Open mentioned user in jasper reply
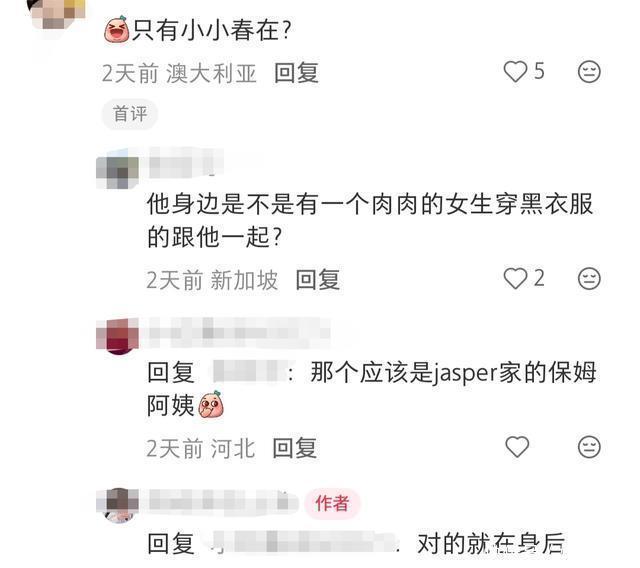This screenshot has height=568, width=640. [x=249, y=371]
